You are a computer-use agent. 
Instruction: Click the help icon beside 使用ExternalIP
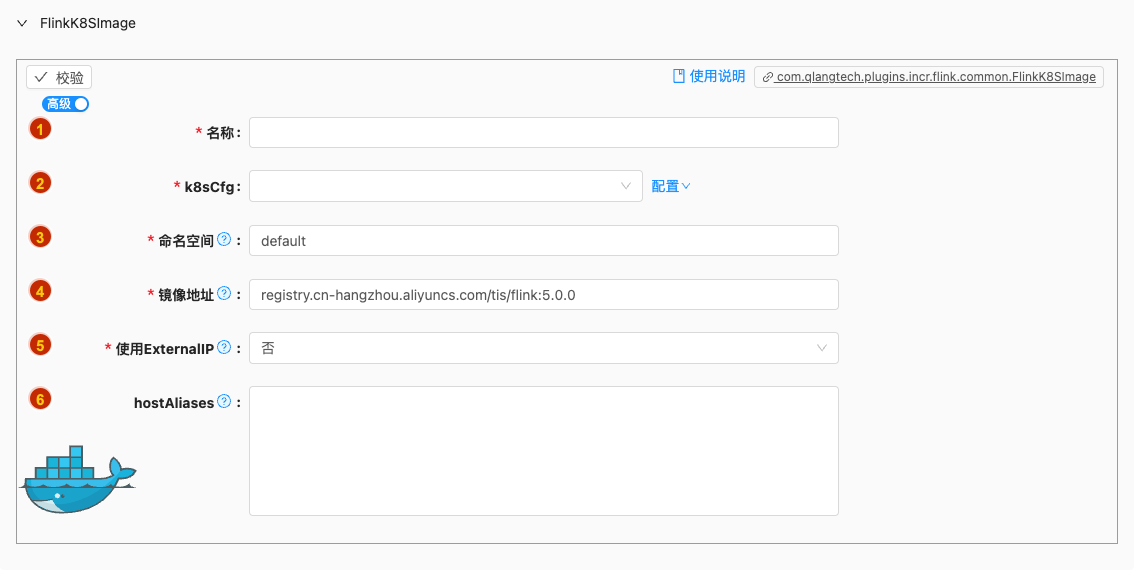(x=224, y=348)
